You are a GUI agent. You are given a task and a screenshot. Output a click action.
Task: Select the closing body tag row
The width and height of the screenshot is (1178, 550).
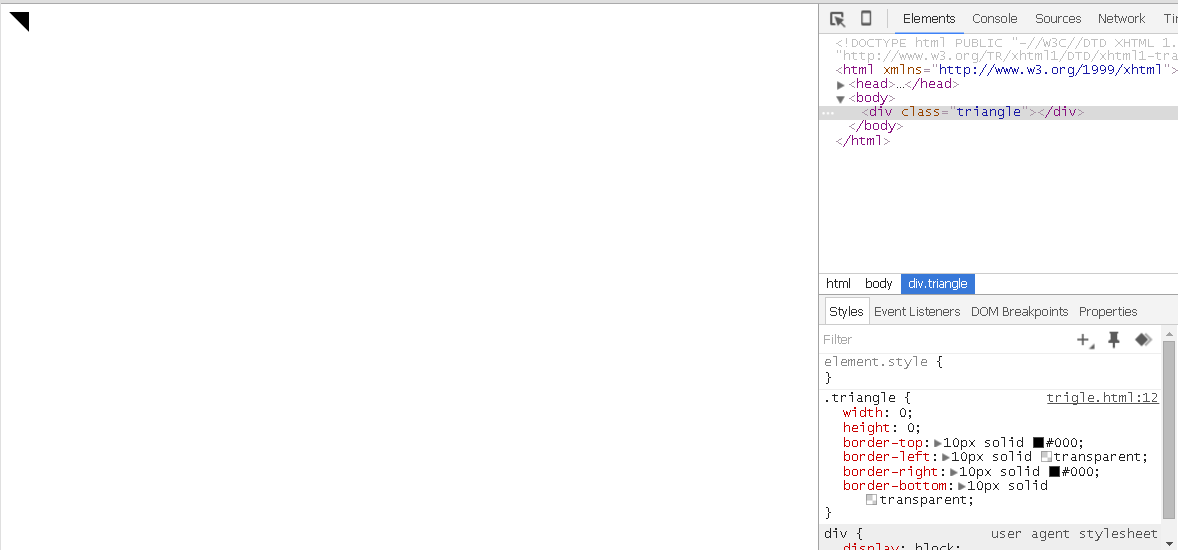click(x=875, y=126)
